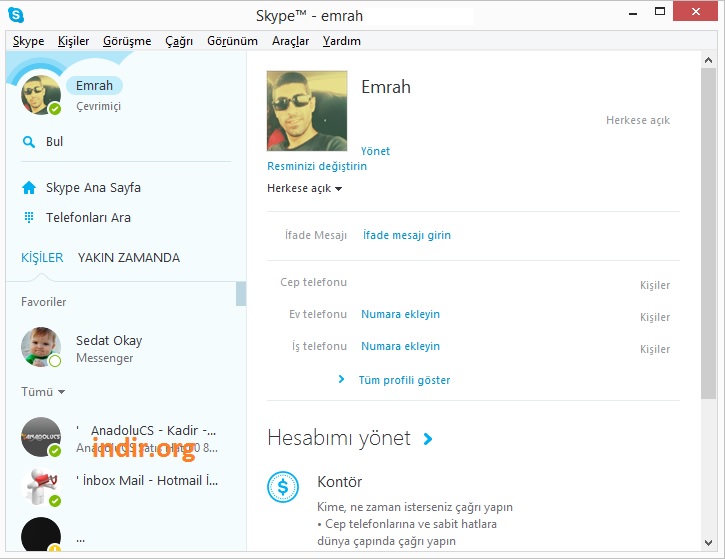Click the main panel scroll up arrow
The height and width of the screenshot is (559, 725).
[708, 60]
